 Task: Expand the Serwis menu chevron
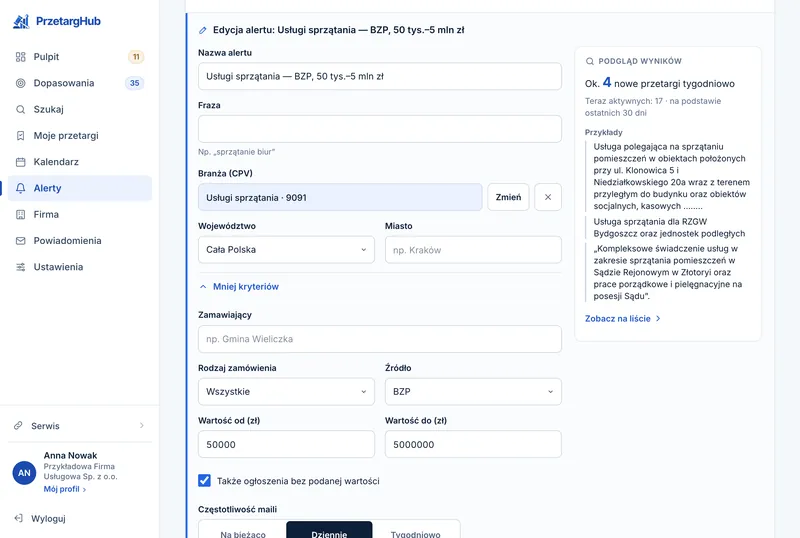pos(142,426)
